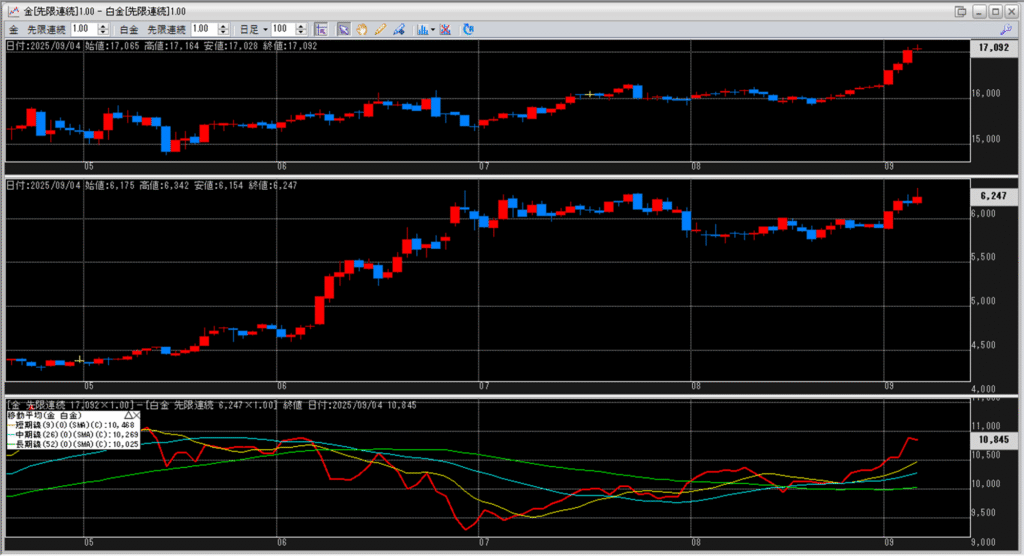
Task: Select the arrow pointer tool
Action: pyautogui.click(x=344, y=30)
